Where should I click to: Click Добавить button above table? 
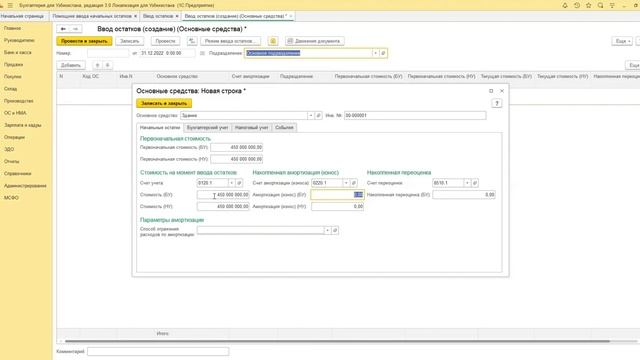click(71, 65)
